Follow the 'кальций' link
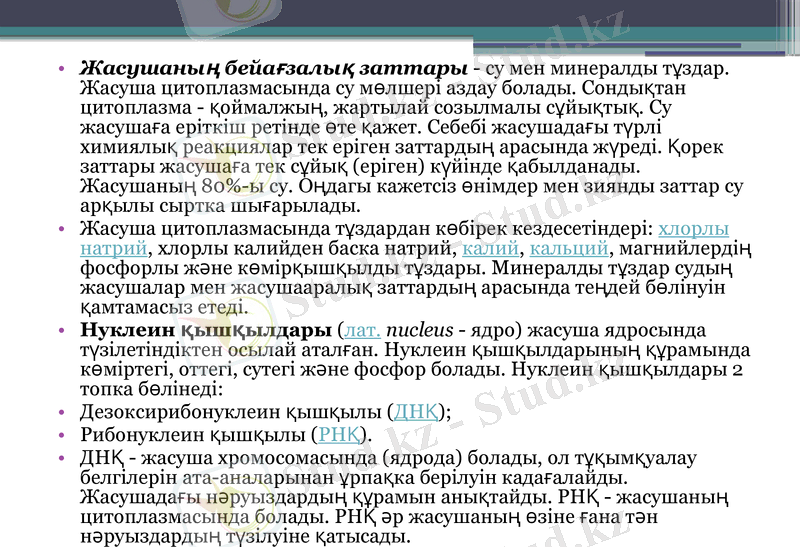 [569, 249]
